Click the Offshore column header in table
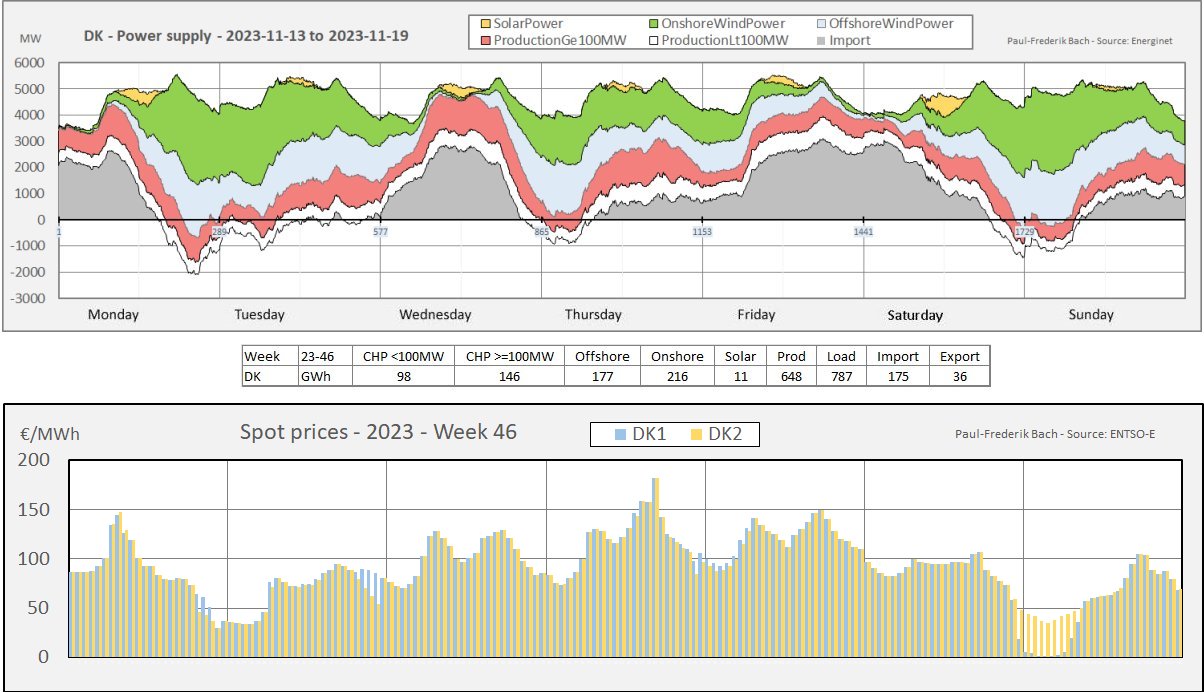Viewport: 1204px width, 692px height. pos(602,356)
